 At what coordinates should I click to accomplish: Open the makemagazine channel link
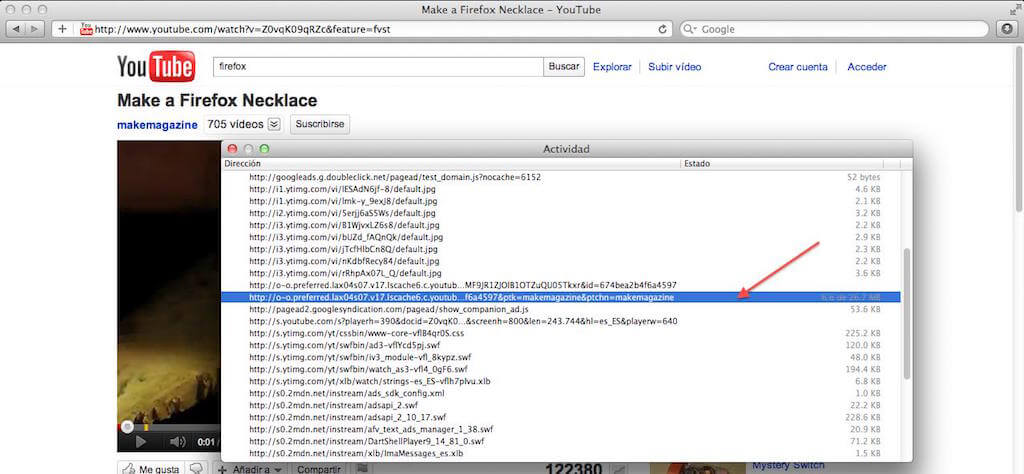[157, 125]
